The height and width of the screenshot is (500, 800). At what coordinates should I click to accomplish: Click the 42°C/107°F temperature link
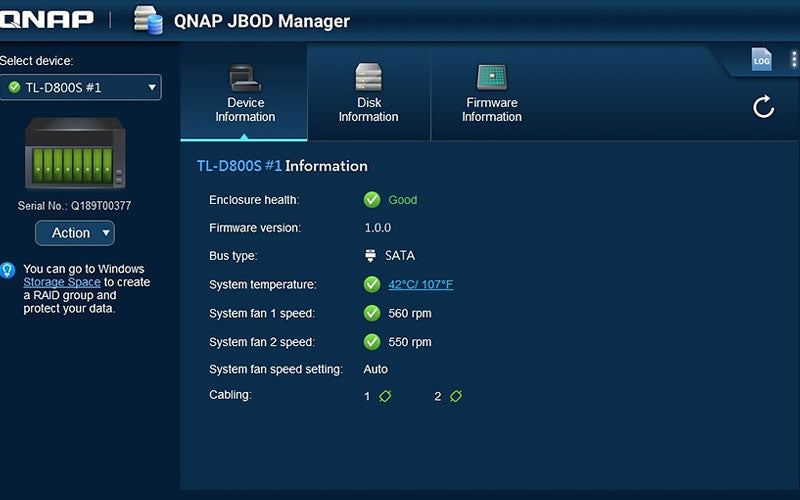(420, 285)
